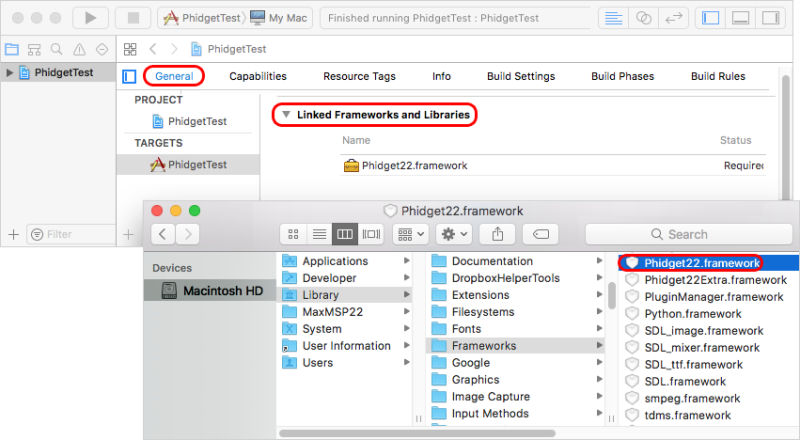Expand the PhidgetTest project tree item
The height and width of the screenshot is (440, 800).
pyautogui.click(x=9, y=72)
